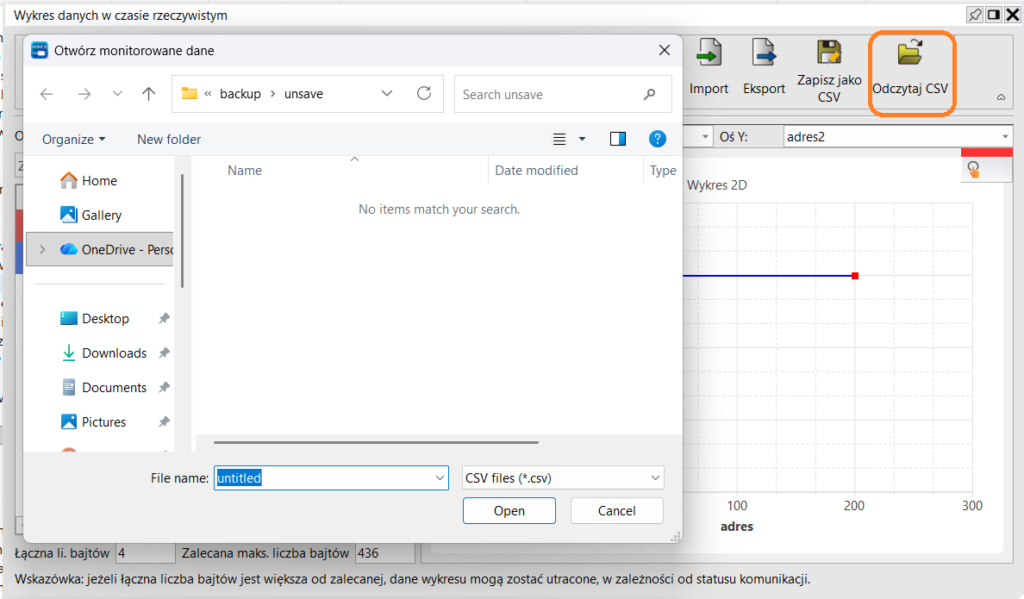Open the Organize menu
The width and height of the screenshot is (1024, 599).
click(x=73, y=139)
